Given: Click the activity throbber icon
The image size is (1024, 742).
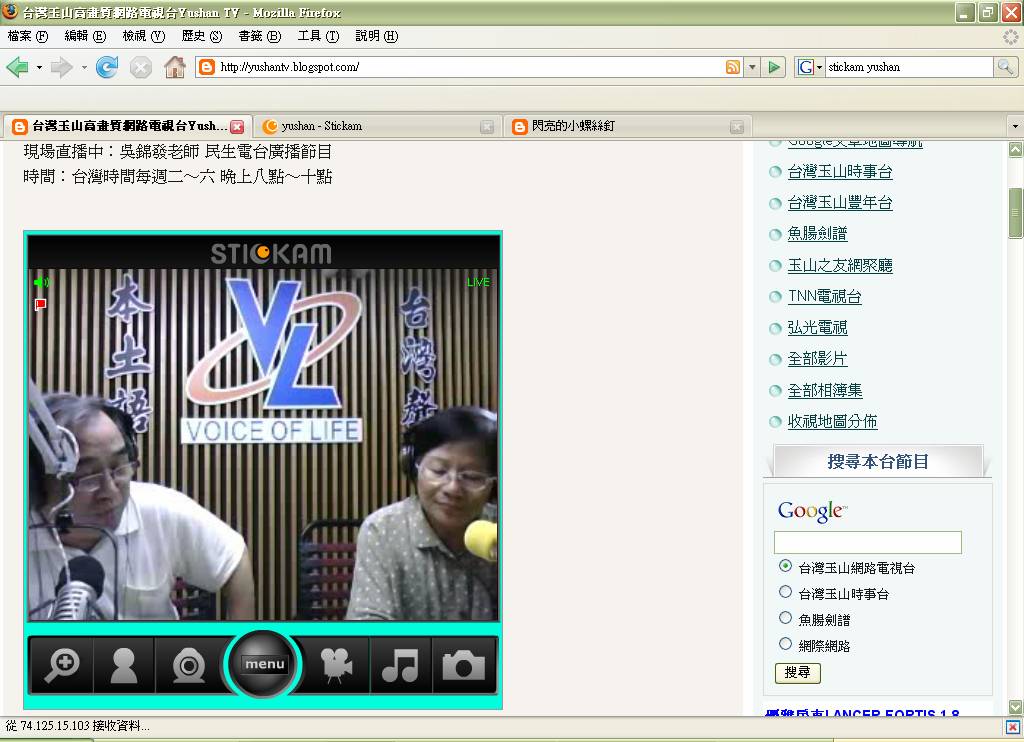Looking at the screenshot, I should click(x=1010, y=37).
